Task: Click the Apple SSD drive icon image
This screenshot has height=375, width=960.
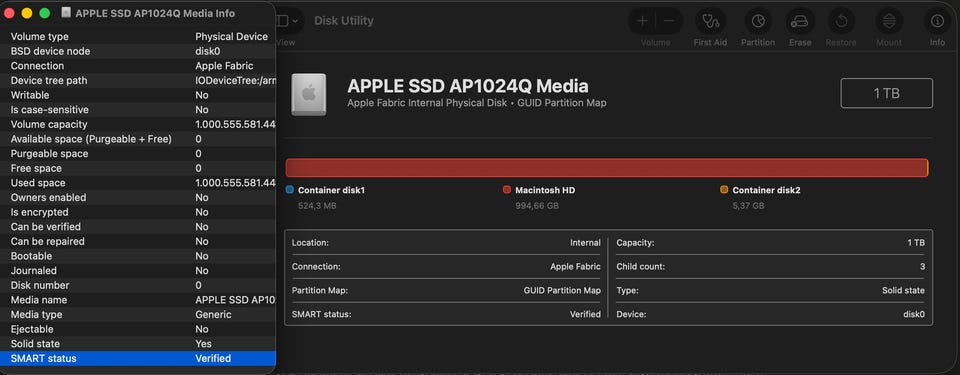Action: (x=309, y=94)
